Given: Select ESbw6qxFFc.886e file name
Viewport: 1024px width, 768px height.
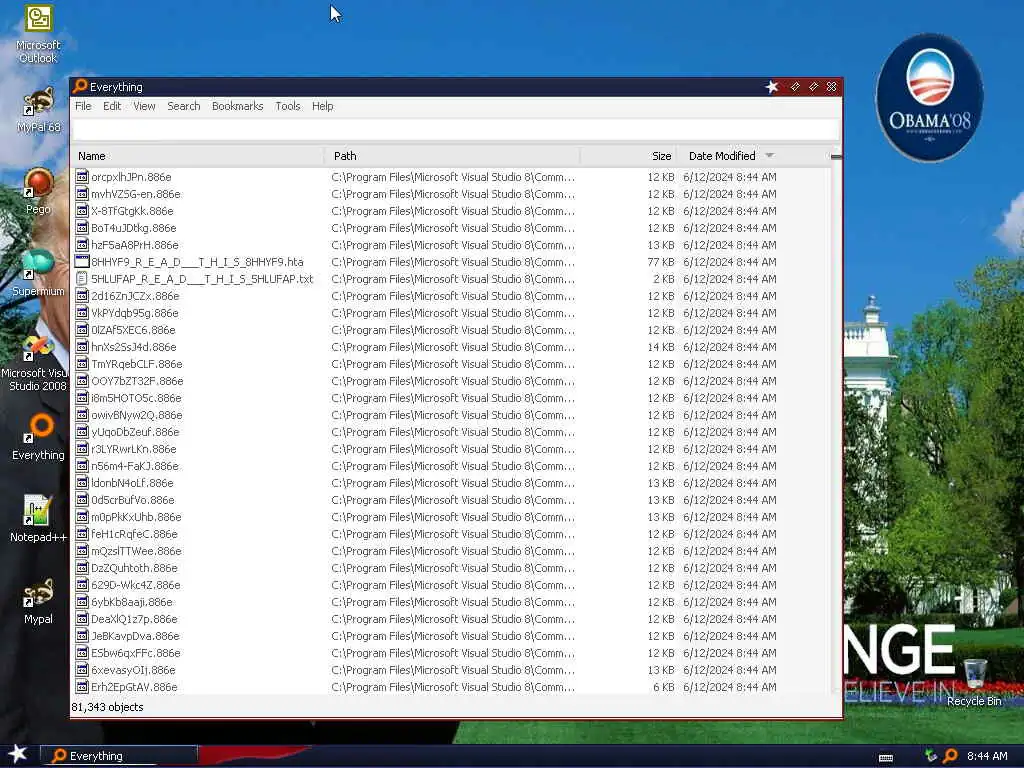Looking at the screenshot, I should pyautogui.click(x=136, y=652).
